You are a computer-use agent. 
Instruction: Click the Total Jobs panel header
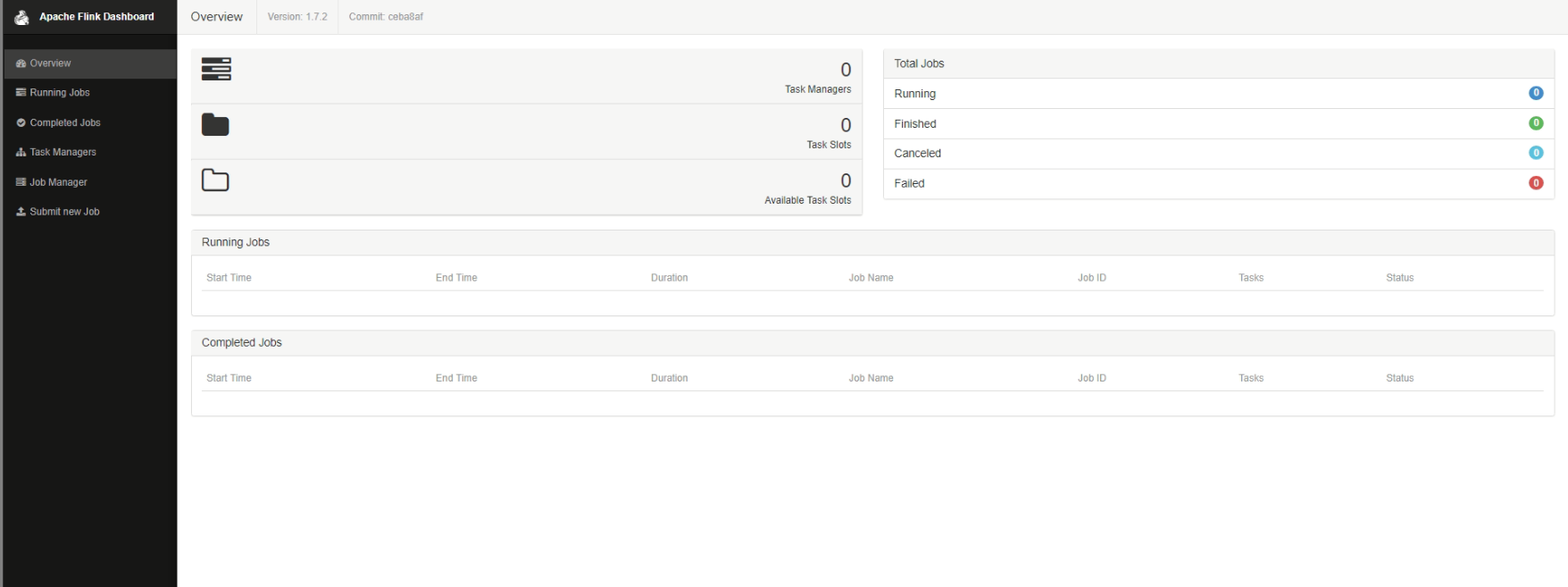[1219, 63]
